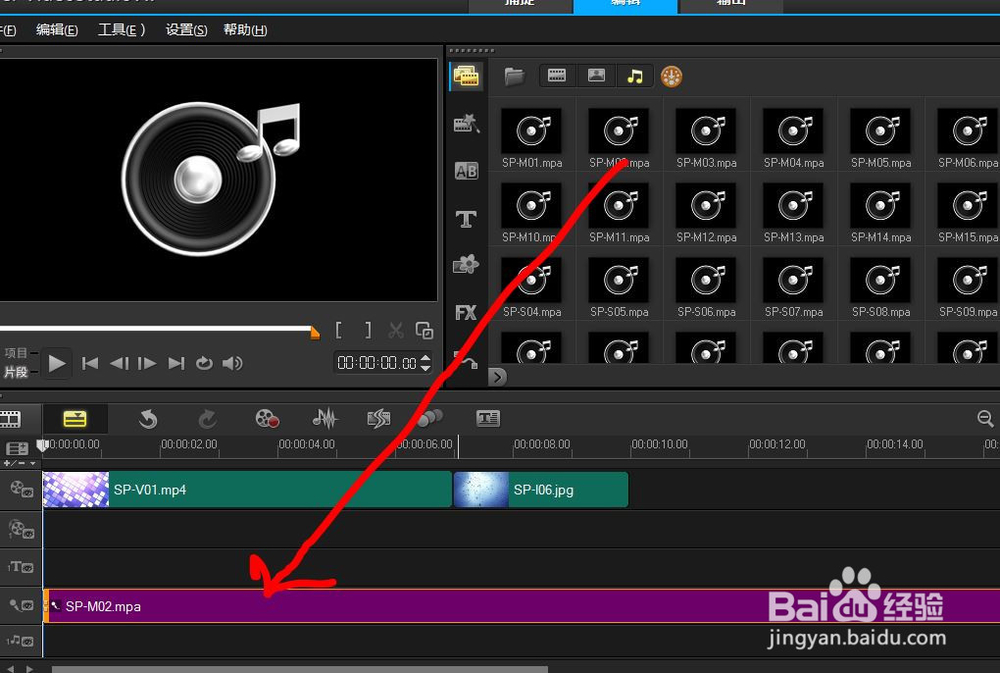
Task: Open the 工具 menu
Action: point(121,30)
